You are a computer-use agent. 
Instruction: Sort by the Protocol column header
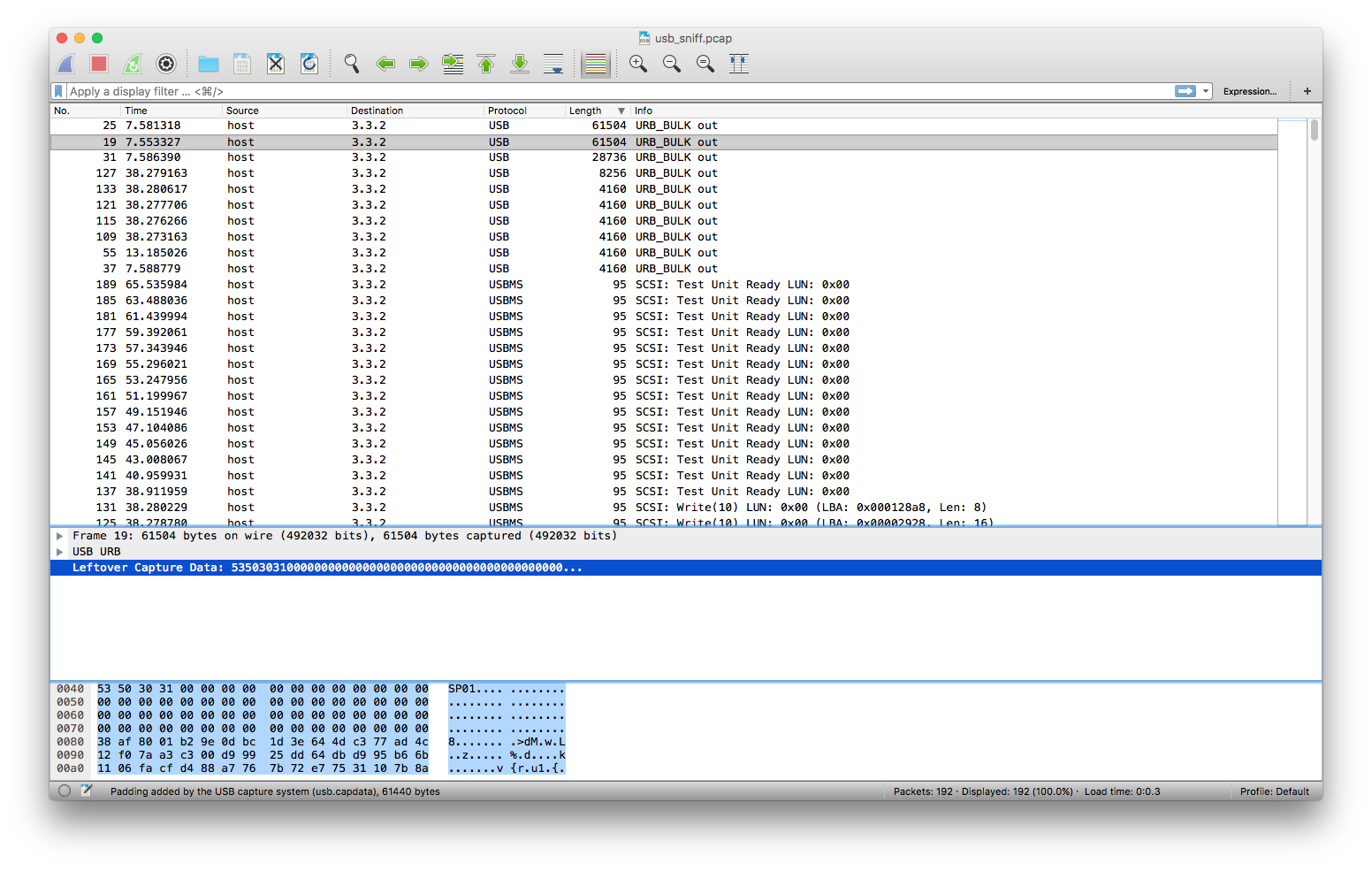coord(525,111)
